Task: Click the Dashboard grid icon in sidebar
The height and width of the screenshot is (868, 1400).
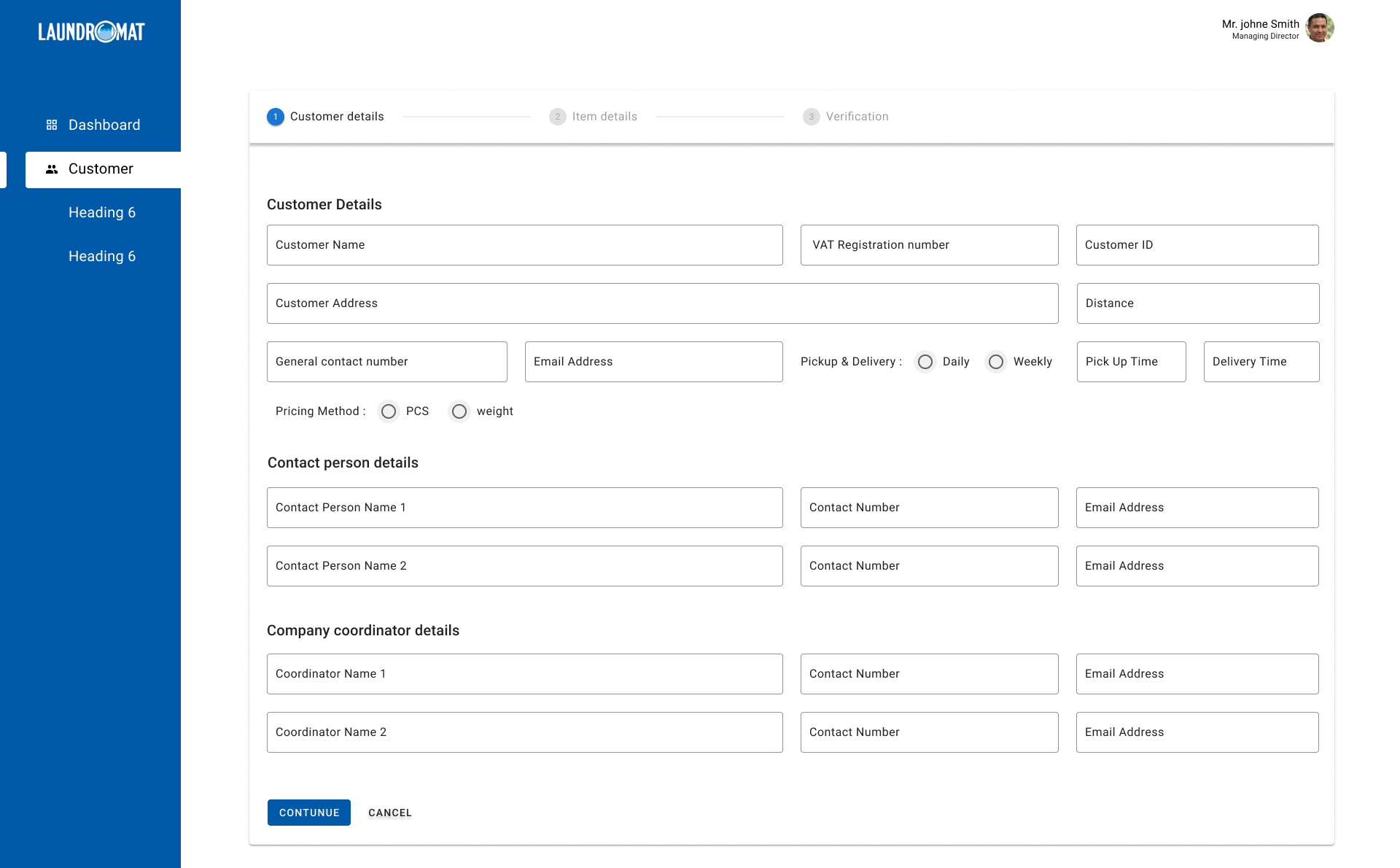Action: [x=51, y=124]
